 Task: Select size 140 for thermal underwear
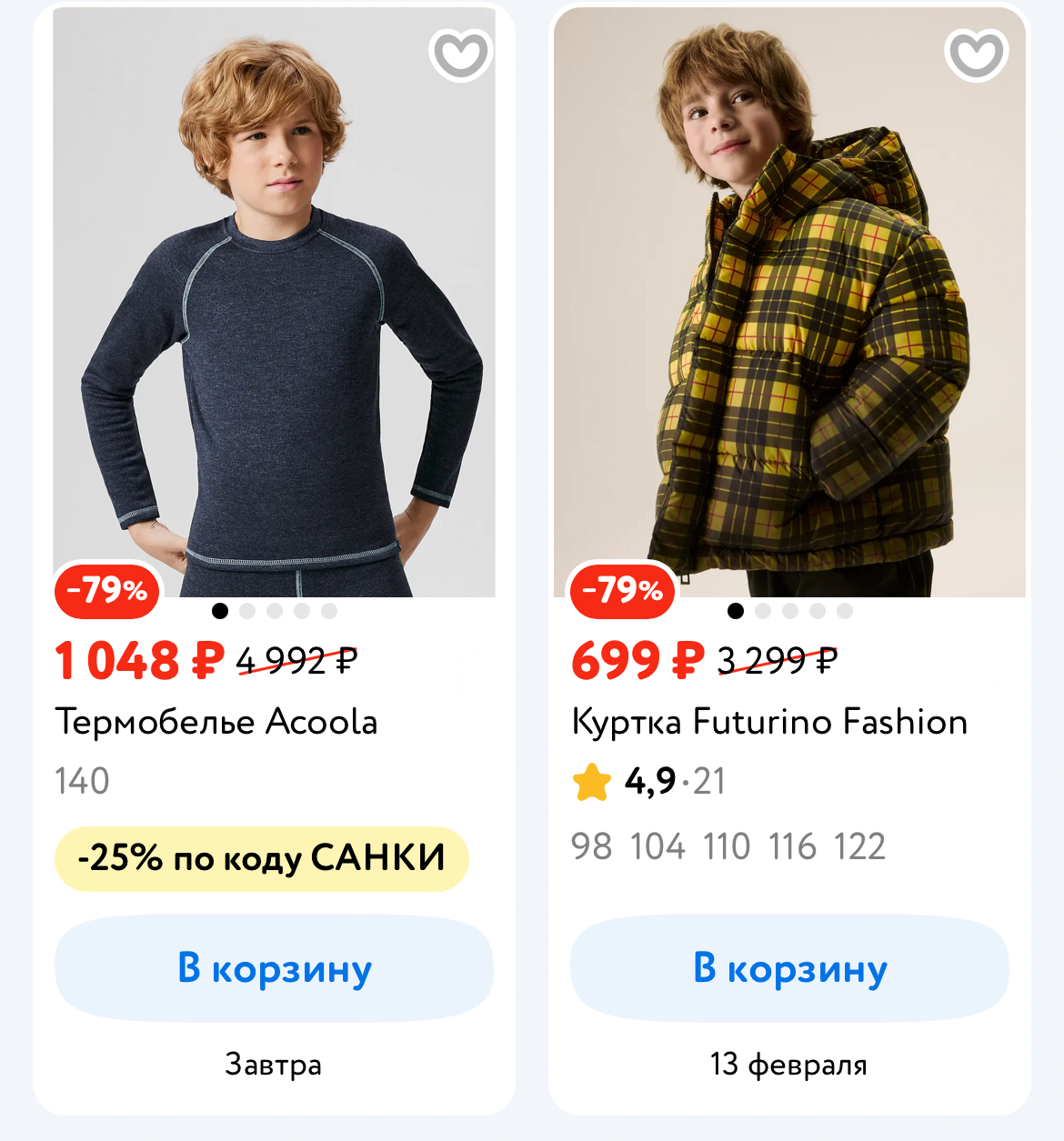point(82,781)
